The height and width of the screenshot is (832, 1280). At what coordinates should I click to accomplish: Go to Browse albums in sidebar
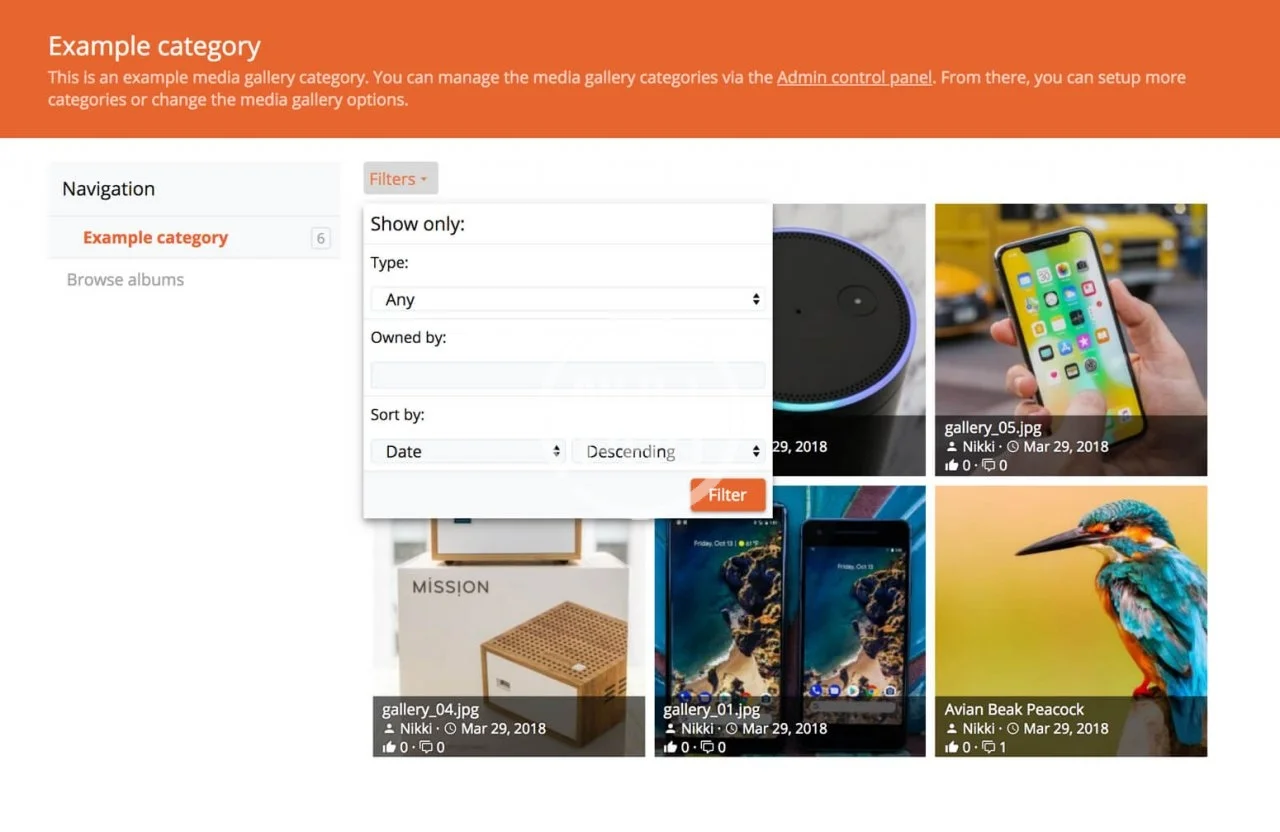125,280
